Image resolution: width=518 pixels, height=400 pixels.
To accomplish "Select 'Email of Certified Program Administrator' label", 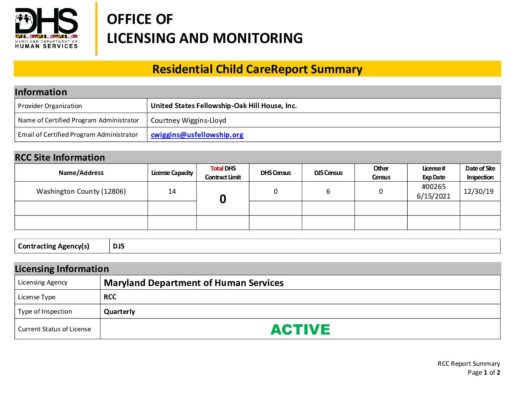I will tap(78, 134).
